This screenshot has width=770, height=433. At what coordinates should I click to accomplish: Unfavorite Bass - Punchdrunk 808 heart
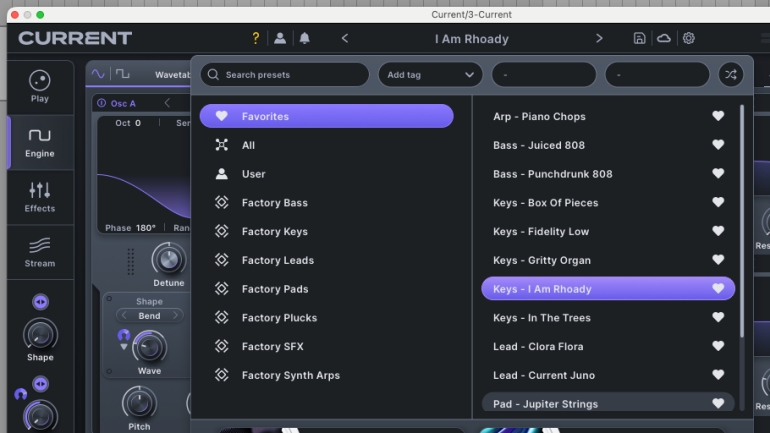point(718,173)
